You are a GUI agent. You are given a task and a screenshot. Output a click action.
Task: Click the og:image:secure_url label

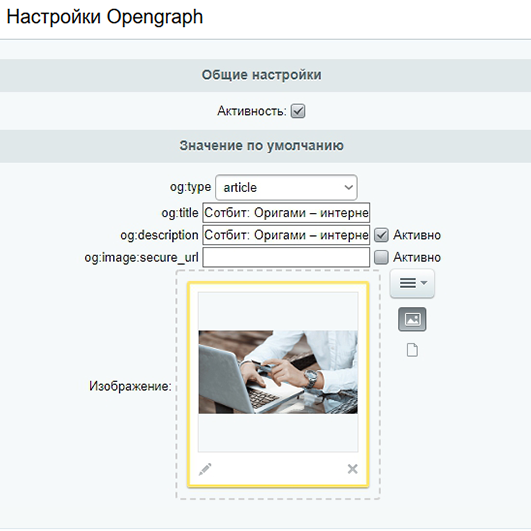[142, 258]
